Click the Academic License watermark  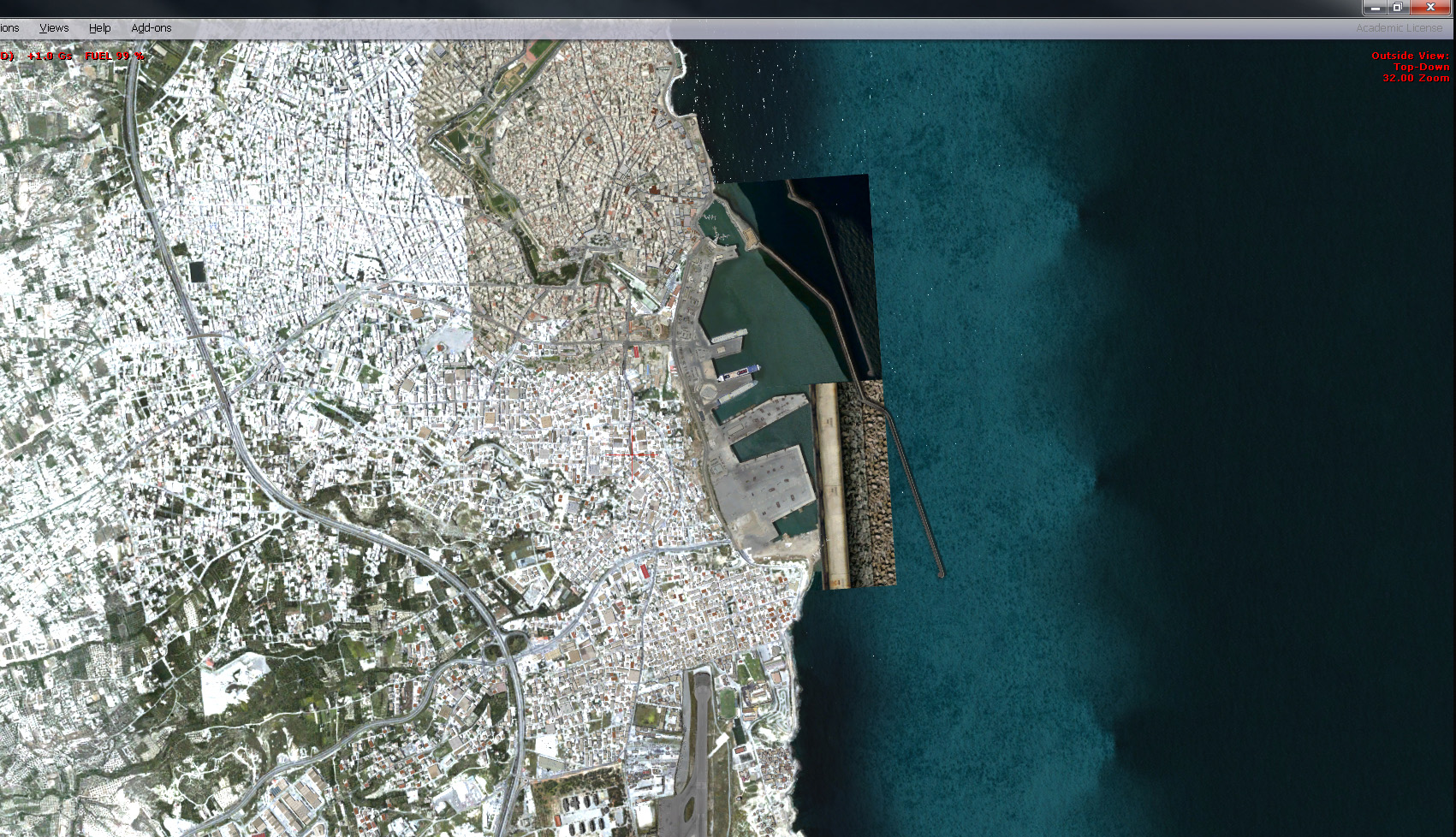(x=1399, y=28)
